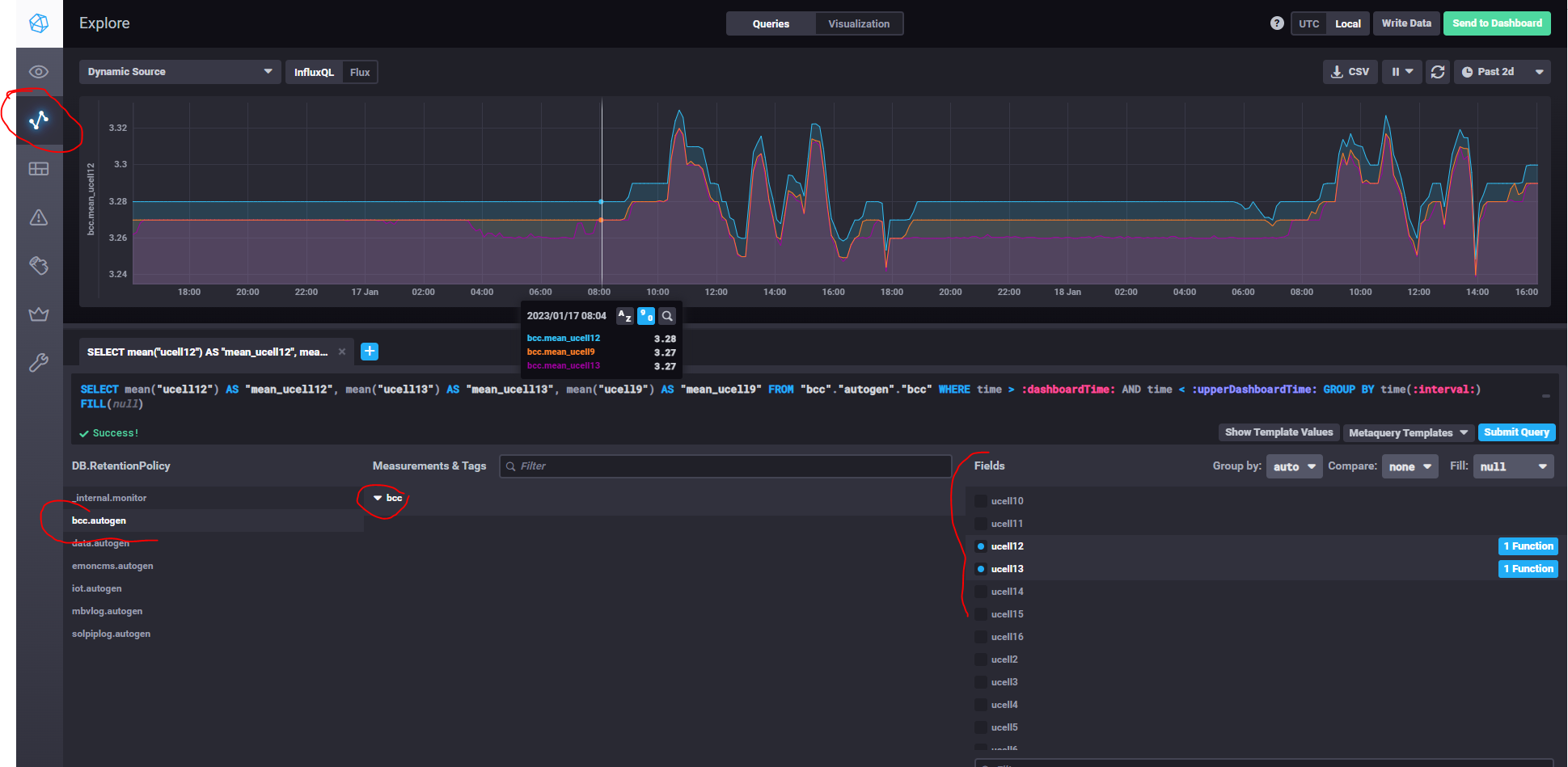Open the Group by auto dropdown

[1294, 466]
